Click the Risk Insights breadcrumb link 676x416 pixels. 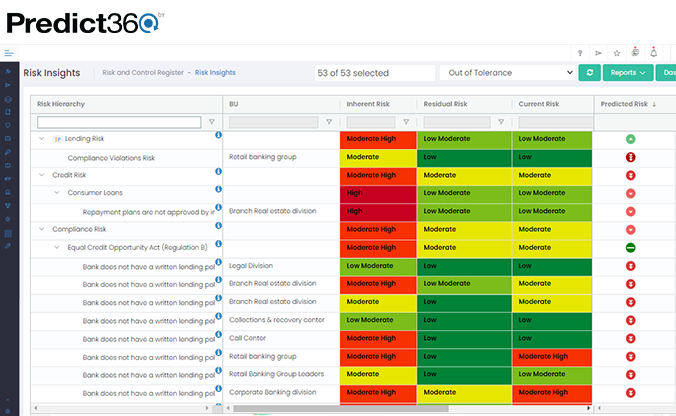click(x=215, y=72)
